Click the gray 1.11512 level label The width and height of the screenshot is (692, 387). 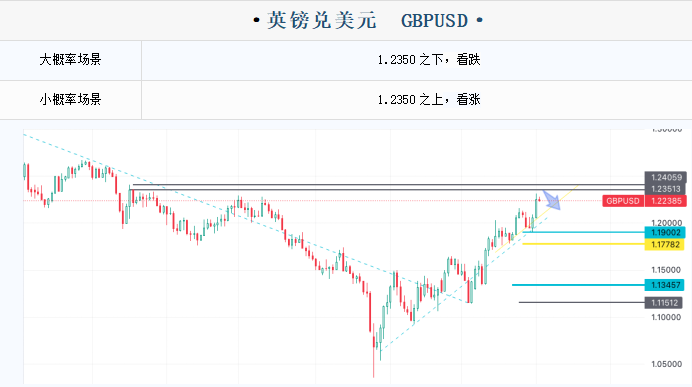click(664, 303)
